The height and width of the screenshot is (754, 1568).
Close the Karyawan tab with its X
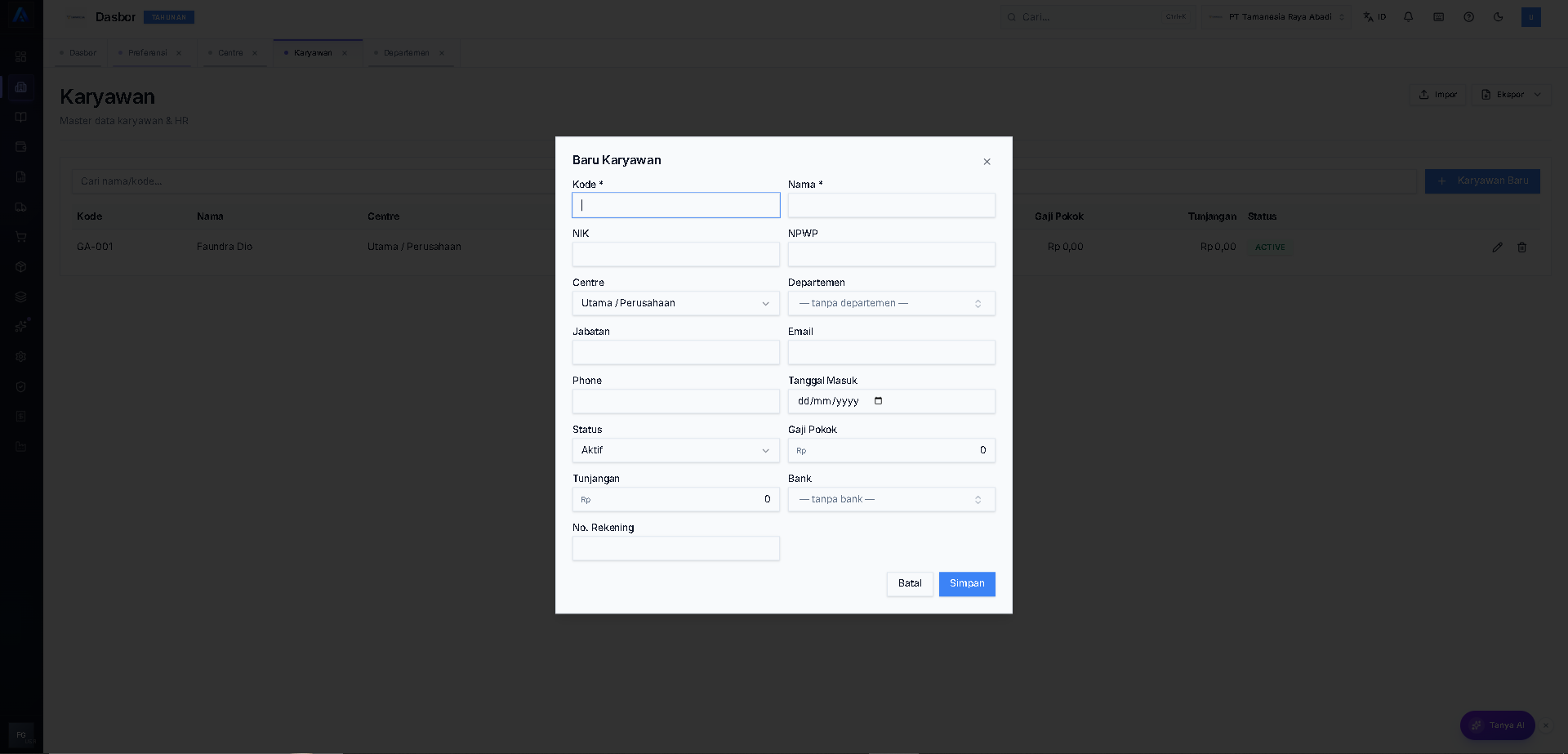click(x=345, y=53)
